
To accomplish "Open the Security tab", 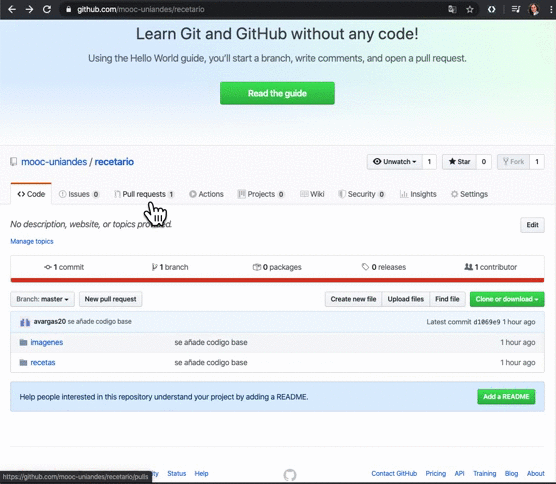I will 361,194.
